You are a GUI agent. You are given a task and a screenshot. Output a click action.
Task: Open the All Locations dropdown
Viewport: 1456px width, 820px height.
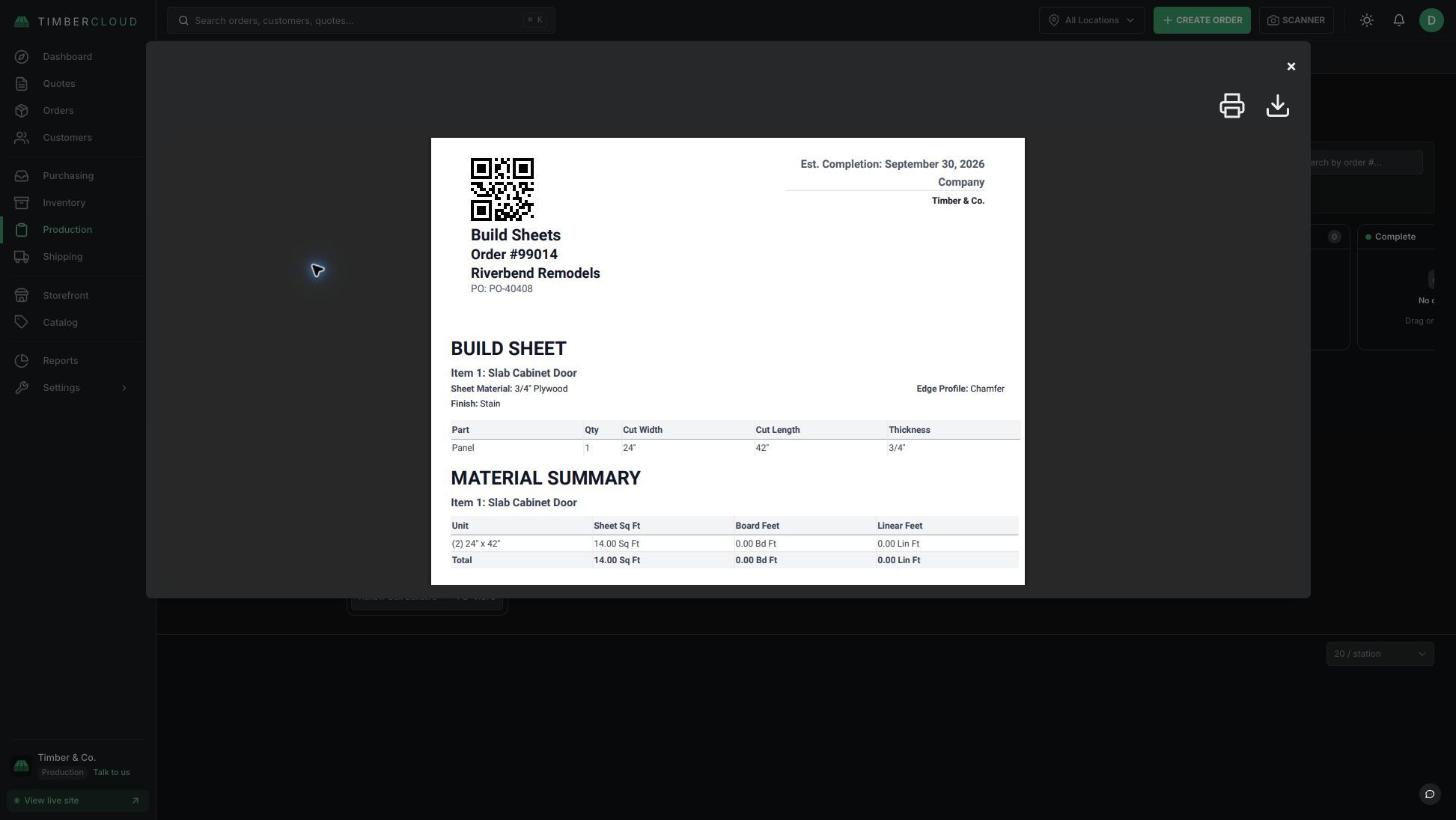point(1091,20)
